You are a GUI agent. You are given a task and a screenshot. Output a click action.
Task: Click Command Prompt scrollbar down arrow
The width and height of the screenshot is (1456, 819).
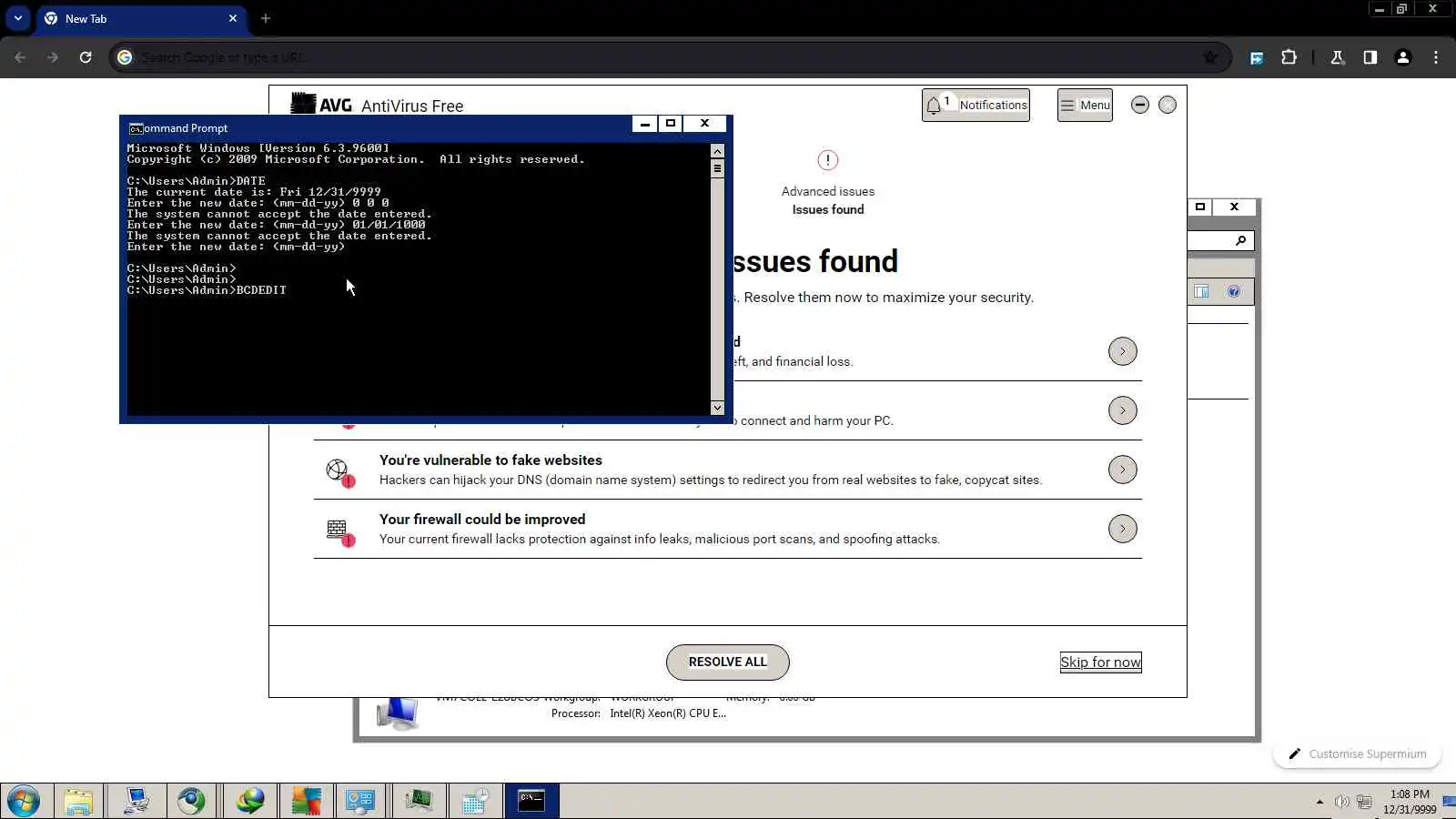tap(717, 408)
